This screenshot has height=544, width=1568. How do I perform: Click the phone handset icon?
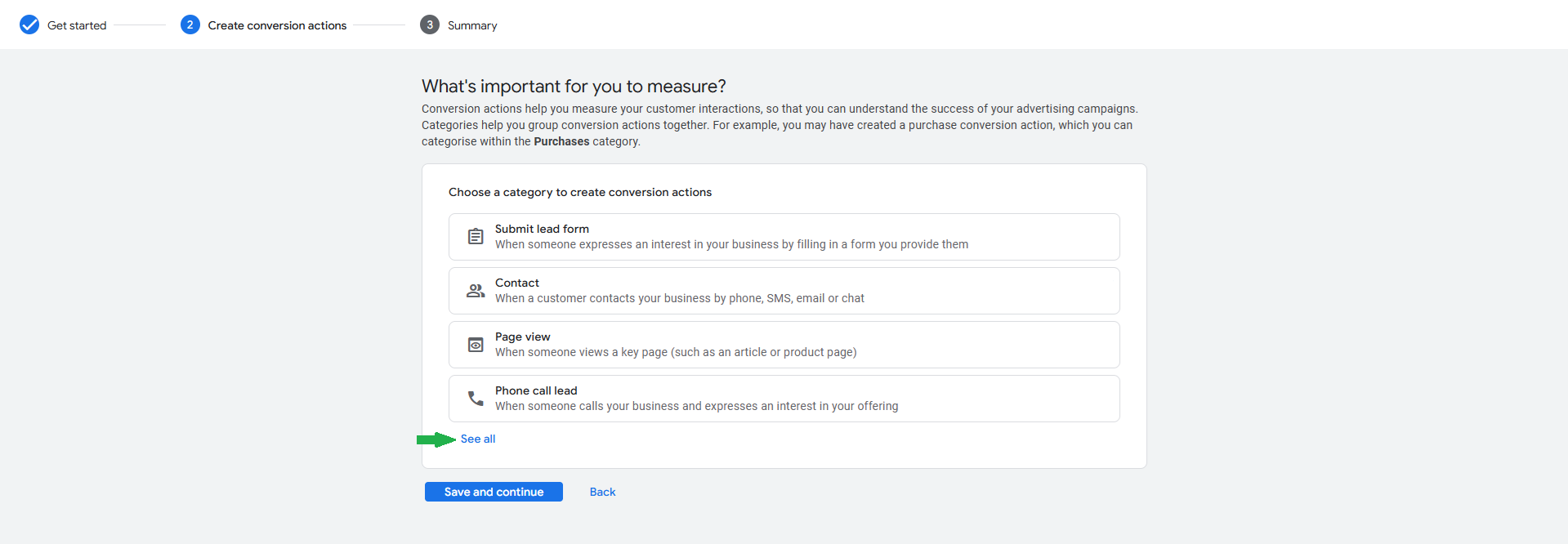tap(476, 399)
